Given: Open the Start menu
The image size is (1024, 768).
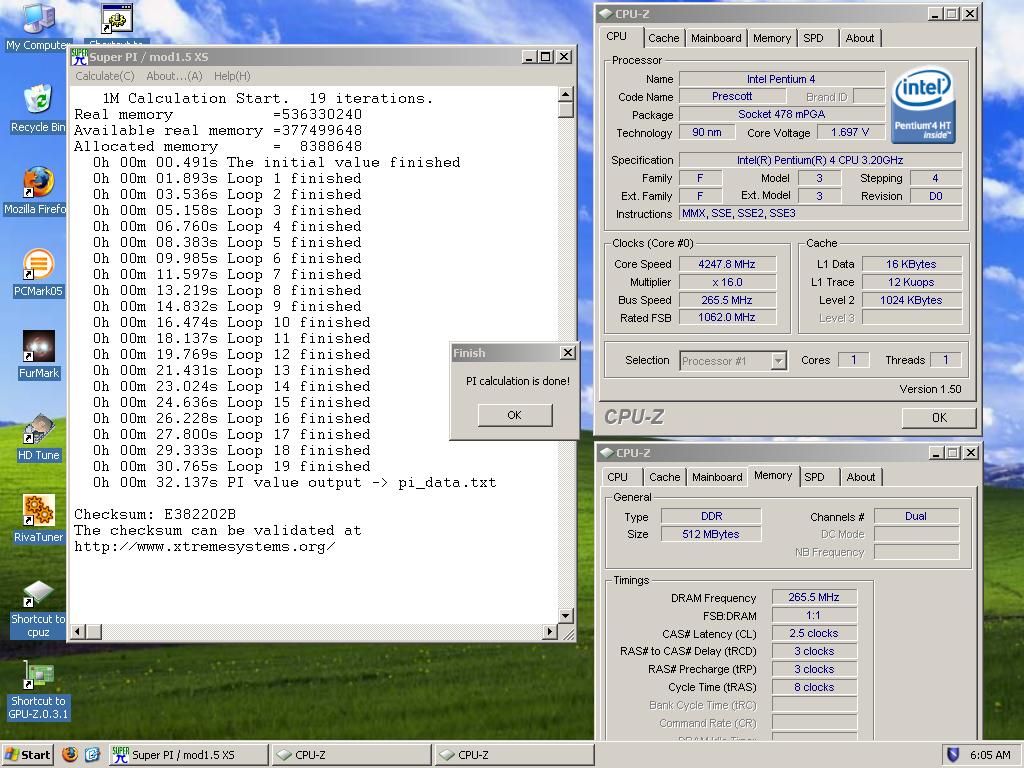Looking at the screenshot, I should [x=27, y=754].
